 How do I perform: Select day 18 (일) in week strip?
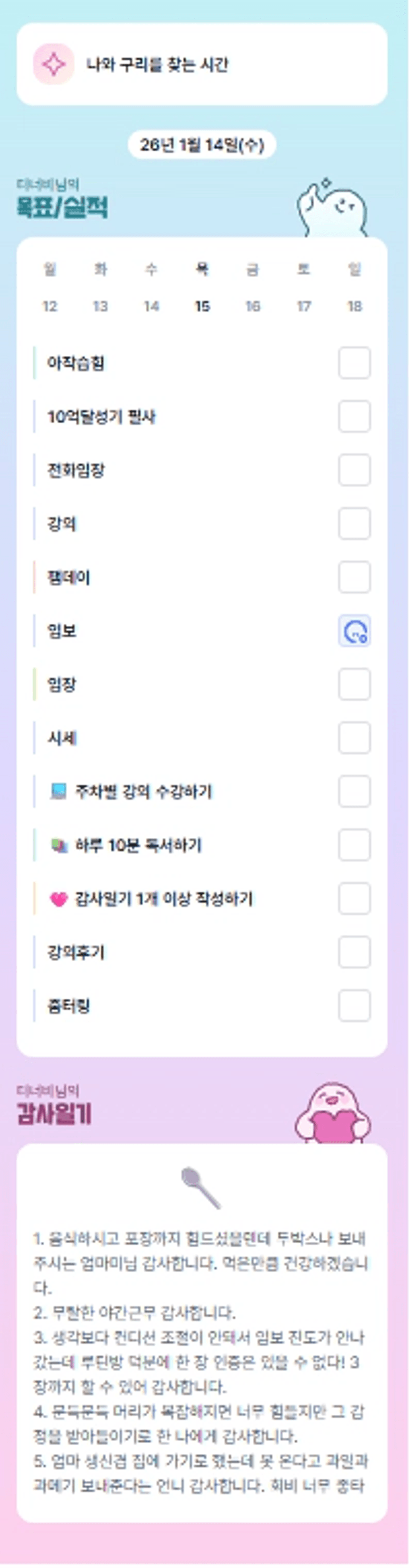coord(354,305)
